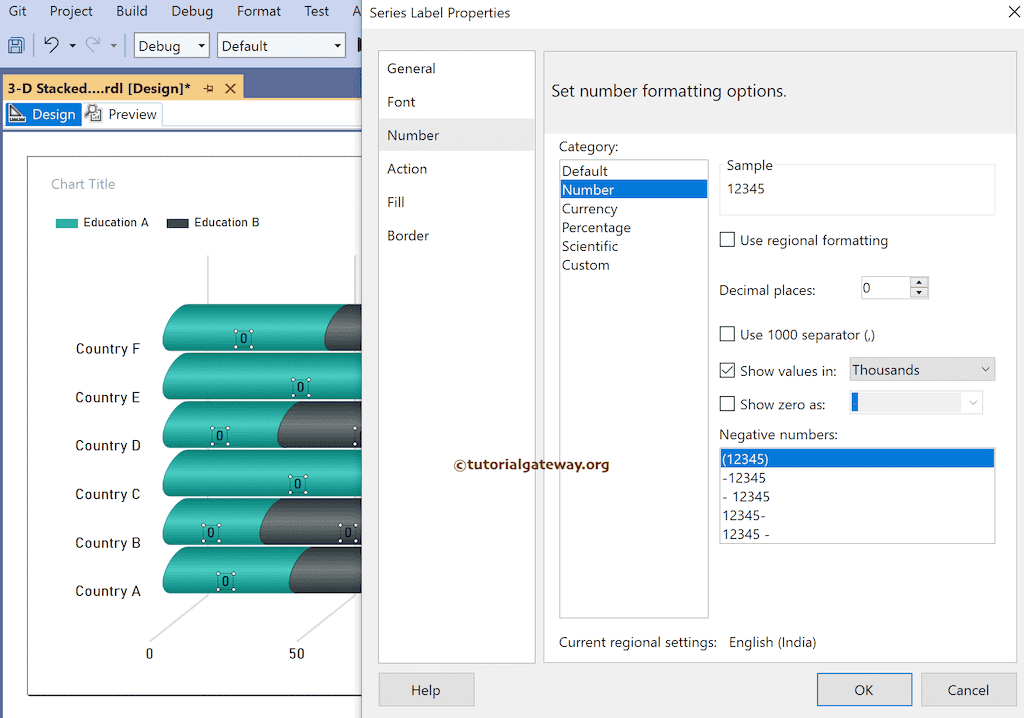Select the Number page in the dialog
The width and height of the screenshot is (1024, 718).
coord(456,135)
